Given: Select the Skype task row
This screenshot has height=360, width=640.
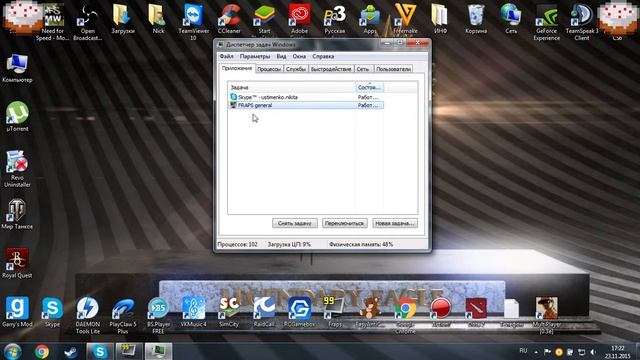Looking at the screenshot, I should click(306, 97).
